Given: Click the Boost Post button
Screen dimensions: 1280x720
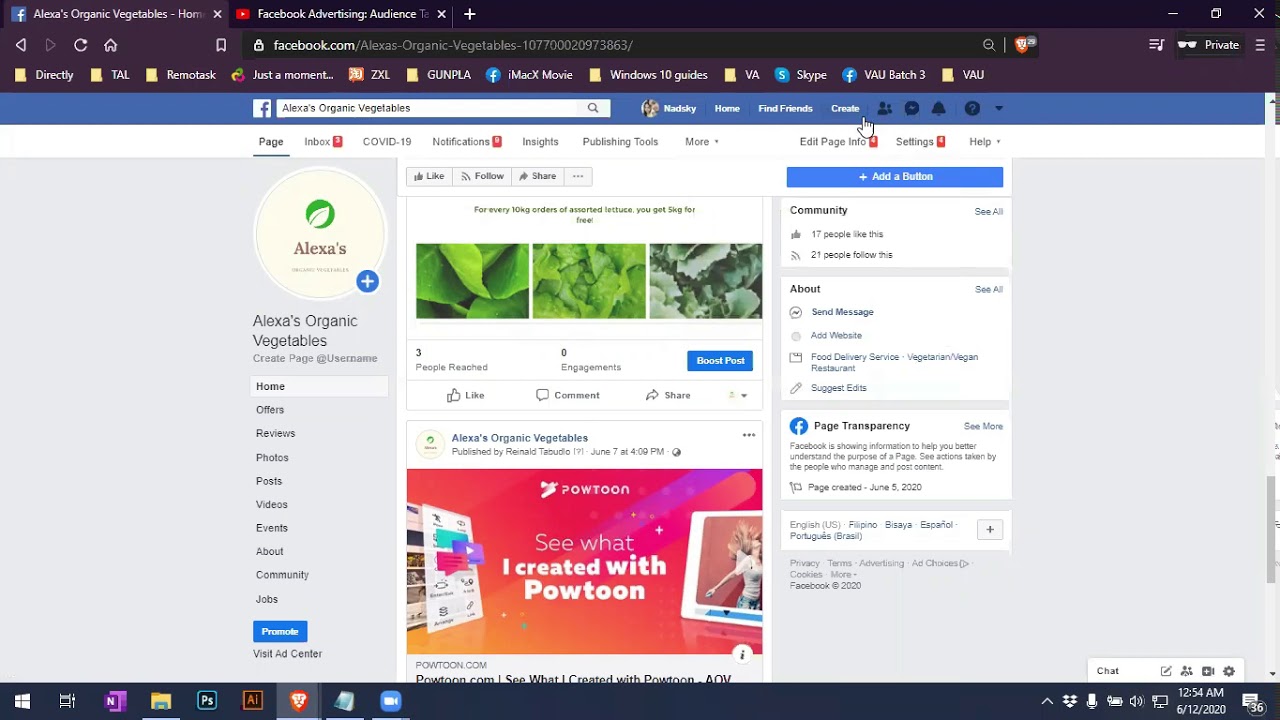Looking at the screenshot, I should click(x=720, y=361).
